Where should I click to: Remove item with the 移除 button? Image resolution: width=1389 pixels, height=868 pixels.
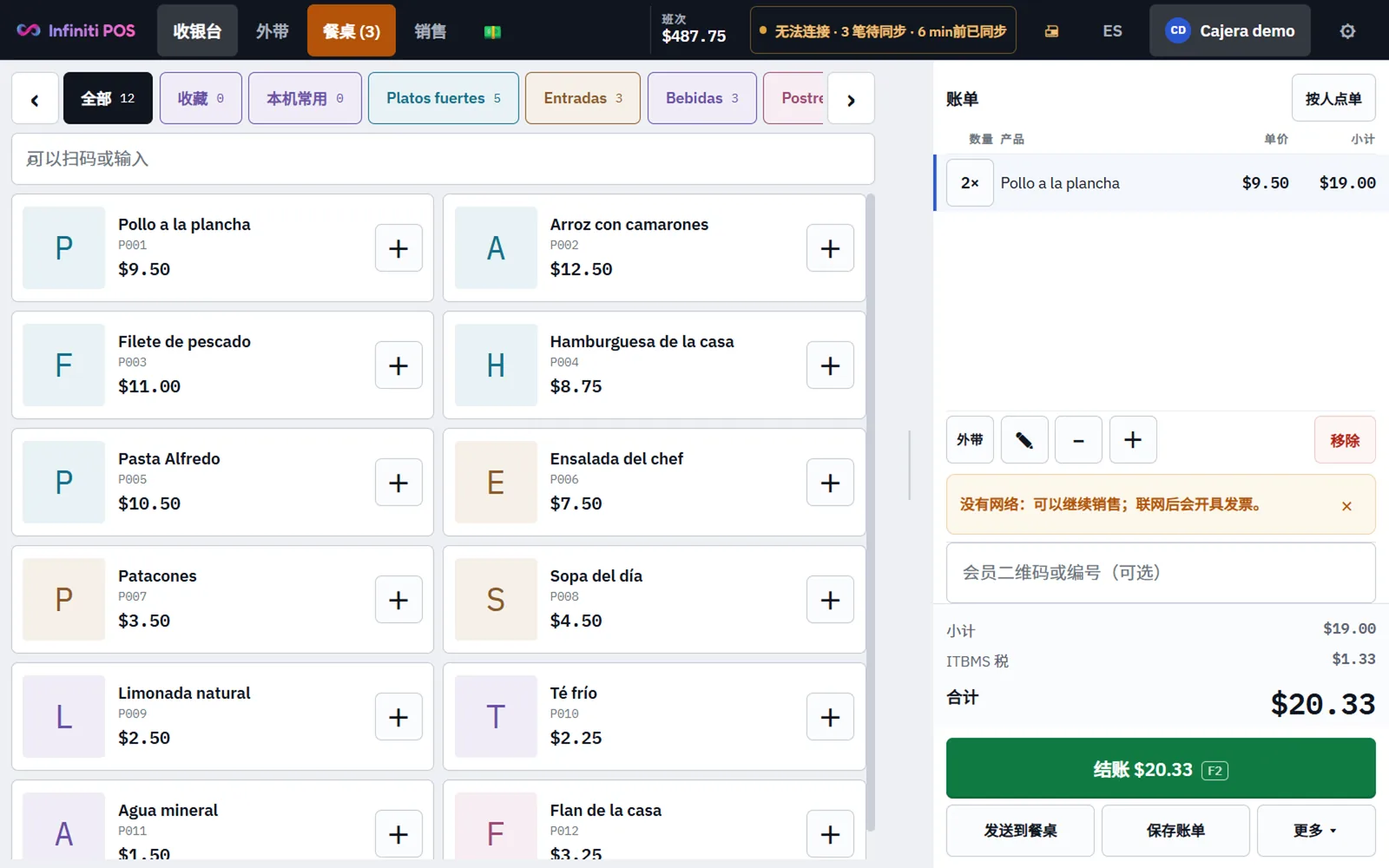[x=1345, y=440]
